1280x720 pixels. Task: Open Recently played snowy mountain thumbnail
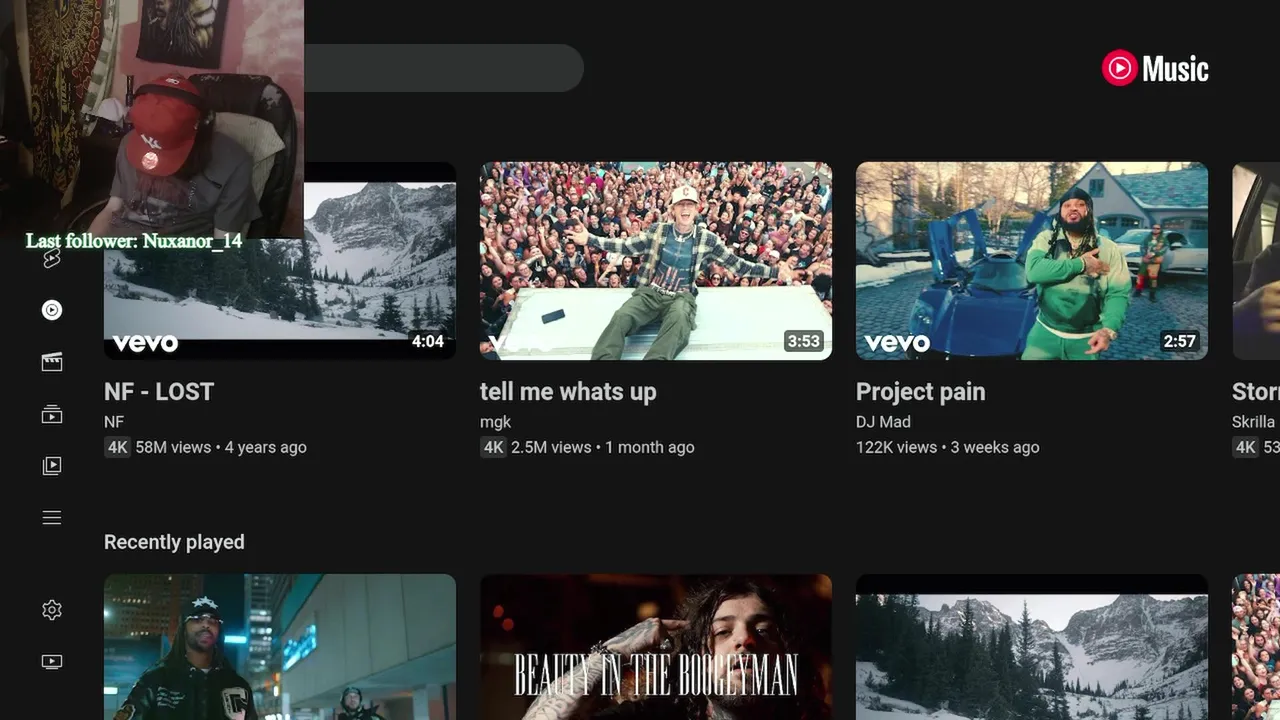[1032, 647]
